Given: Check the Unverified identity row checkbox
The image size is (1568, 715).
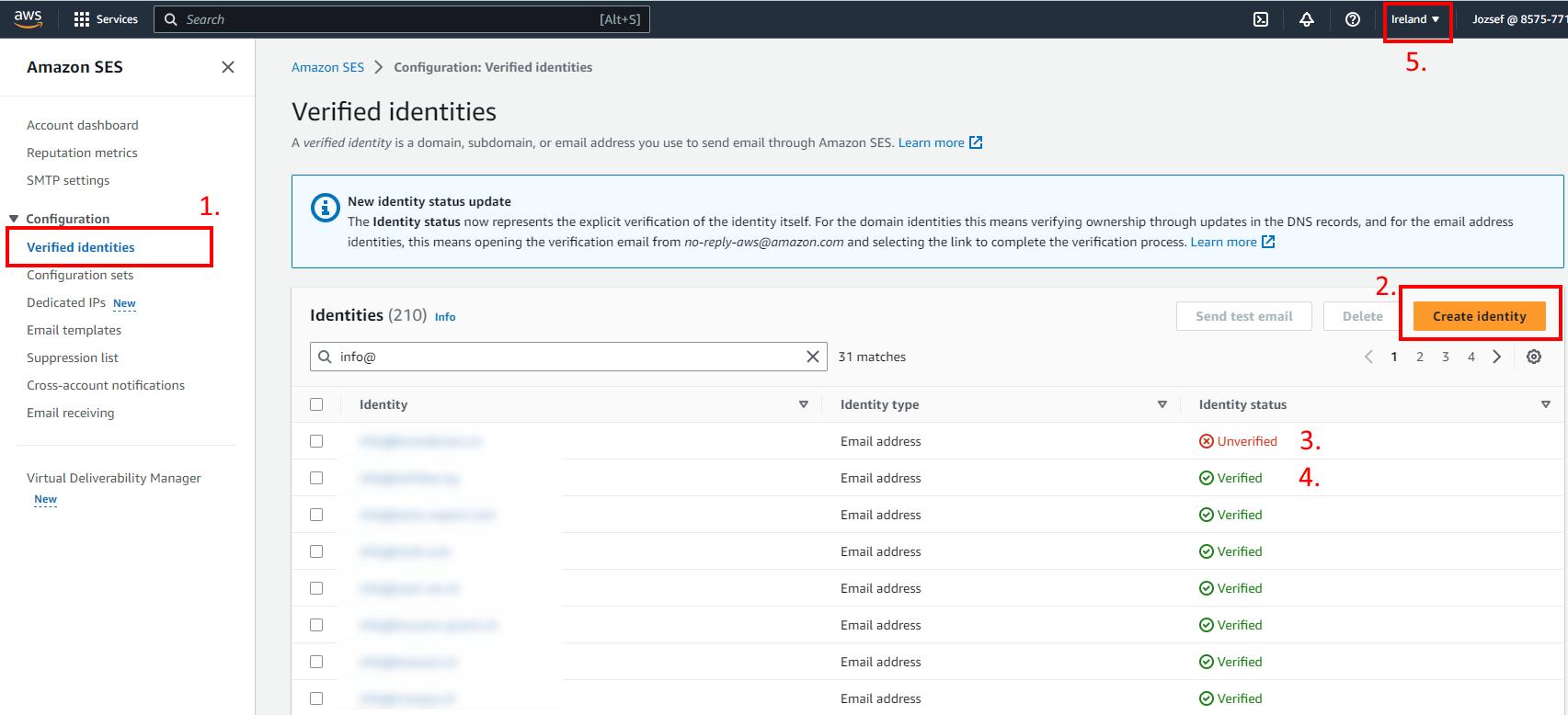Looking at the screenshot, I should pyautogui.click(x=316, y=441).
